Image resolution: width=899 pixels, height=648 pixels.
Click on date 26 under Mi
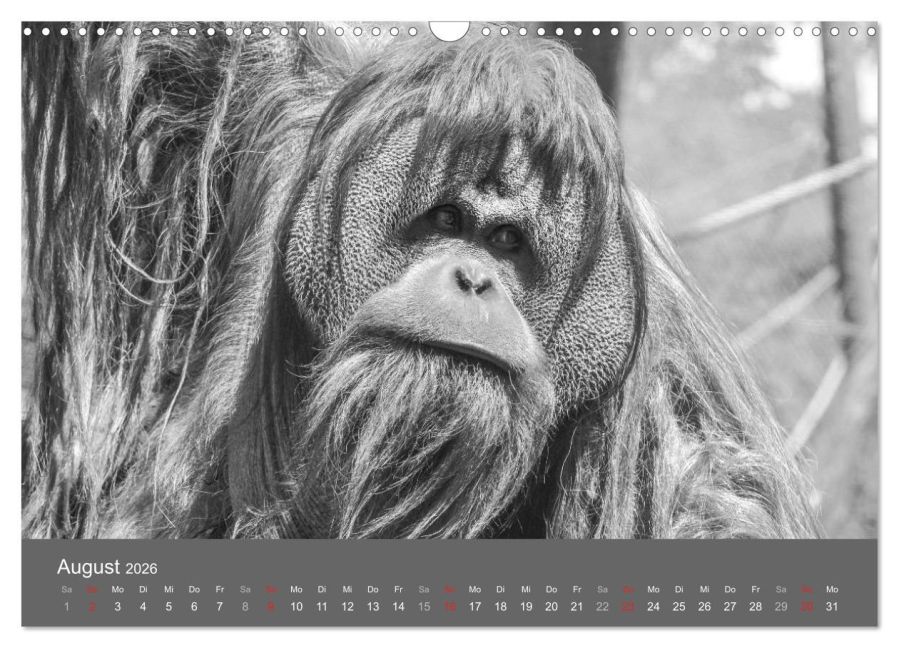(705, 607)
